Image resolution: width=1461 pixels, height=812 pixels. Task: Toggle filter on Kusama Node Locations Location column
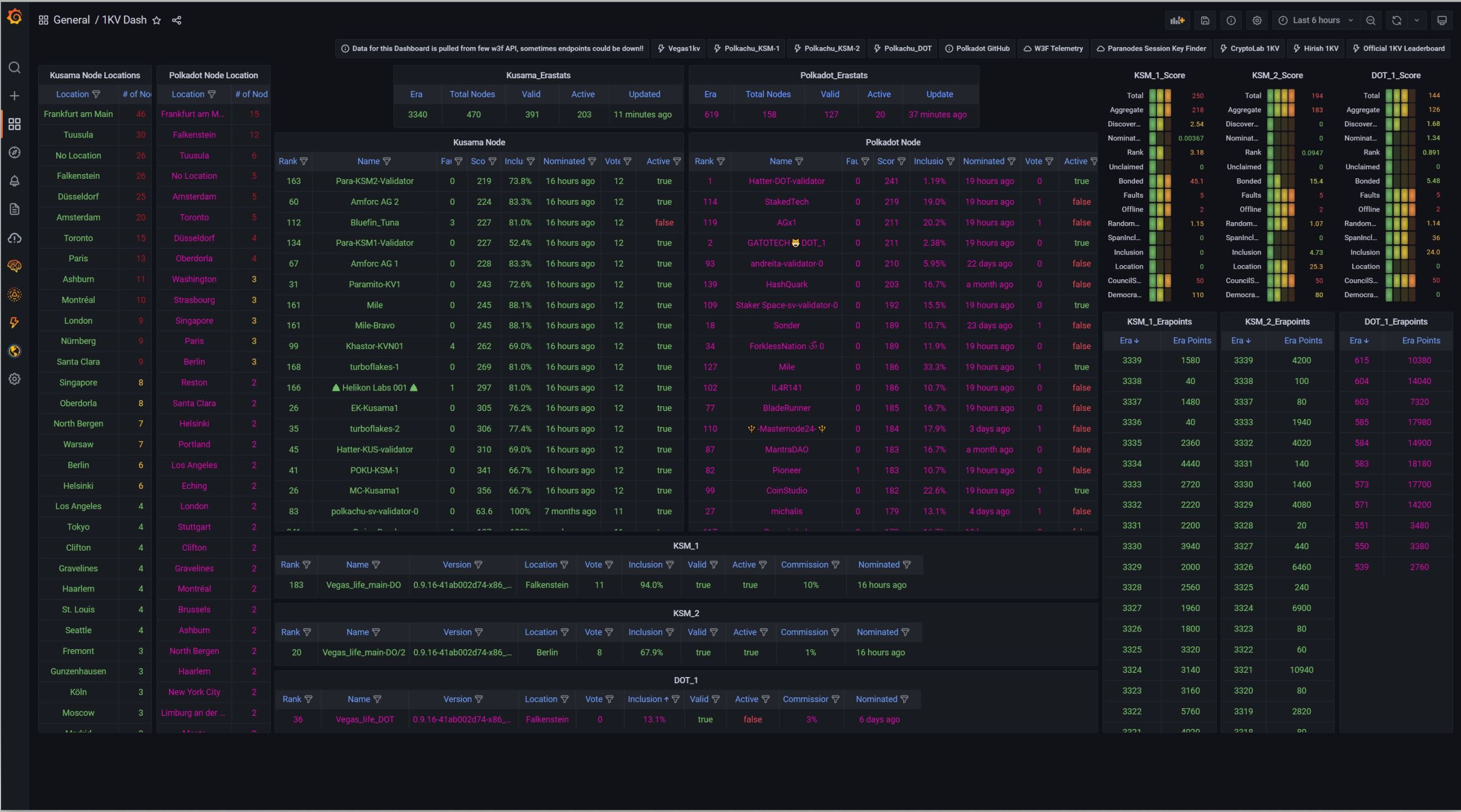coord(96,95)
